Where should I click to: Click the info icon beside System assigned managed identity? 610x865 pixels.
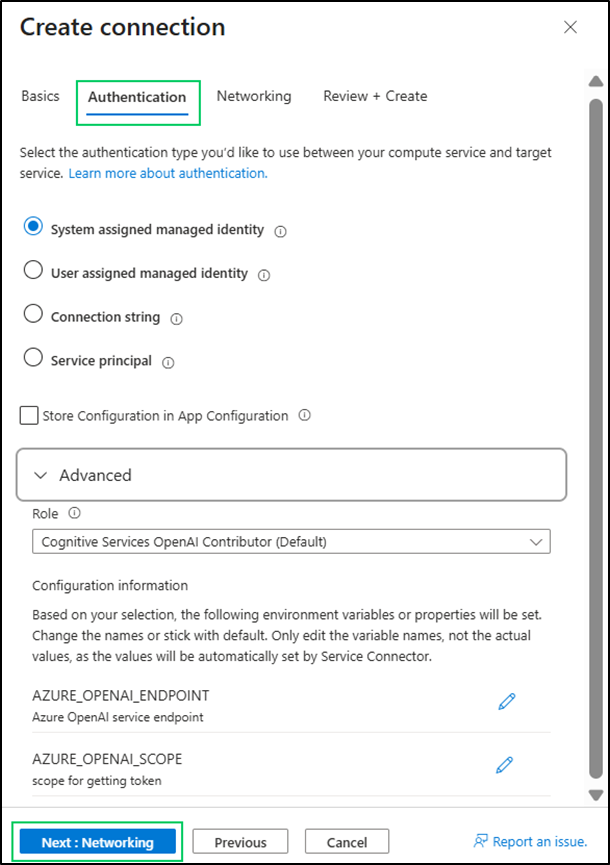(281, 231)
